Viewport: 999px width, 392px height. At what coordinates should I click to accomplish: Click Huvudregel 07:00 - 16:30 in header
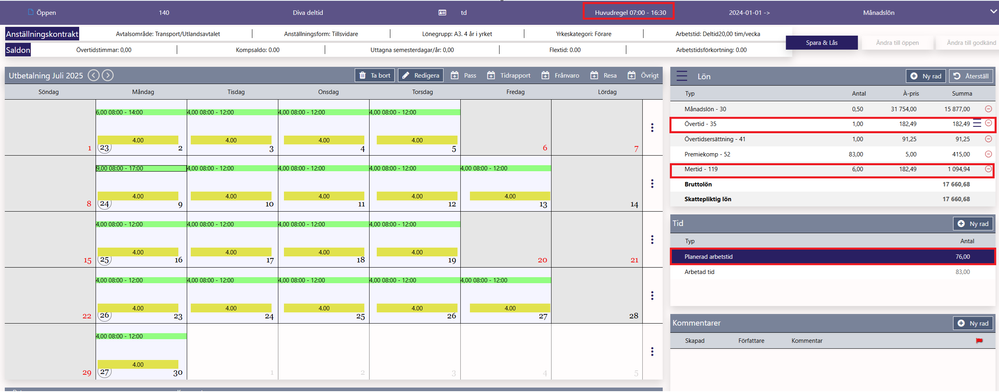coord(629,13)
